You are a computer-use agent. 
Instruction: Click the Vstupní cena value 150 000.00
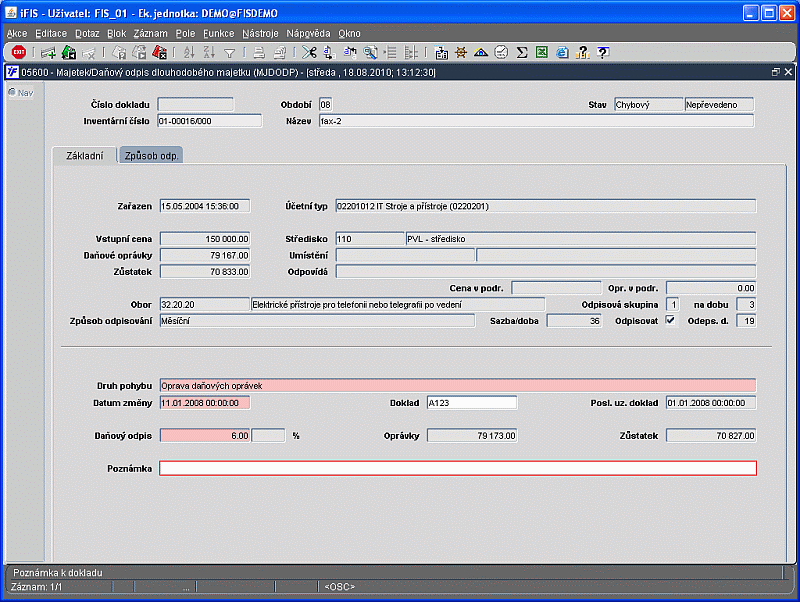coord(205,239)
